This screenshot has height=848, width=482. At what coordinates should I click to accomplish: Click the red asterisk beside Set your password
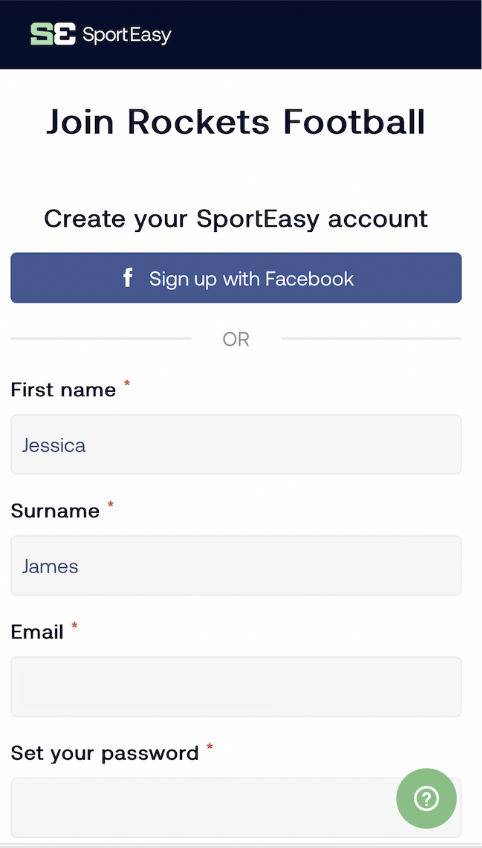pyautogui.click(x=210, y=747)
